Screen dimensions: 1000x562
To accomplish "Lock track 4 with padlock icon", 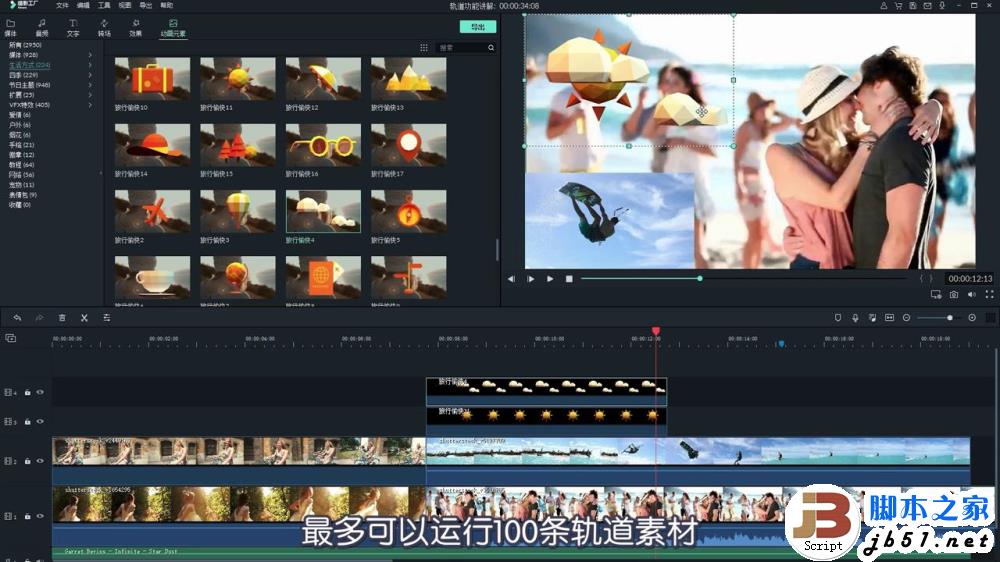I will click(27, 392).
